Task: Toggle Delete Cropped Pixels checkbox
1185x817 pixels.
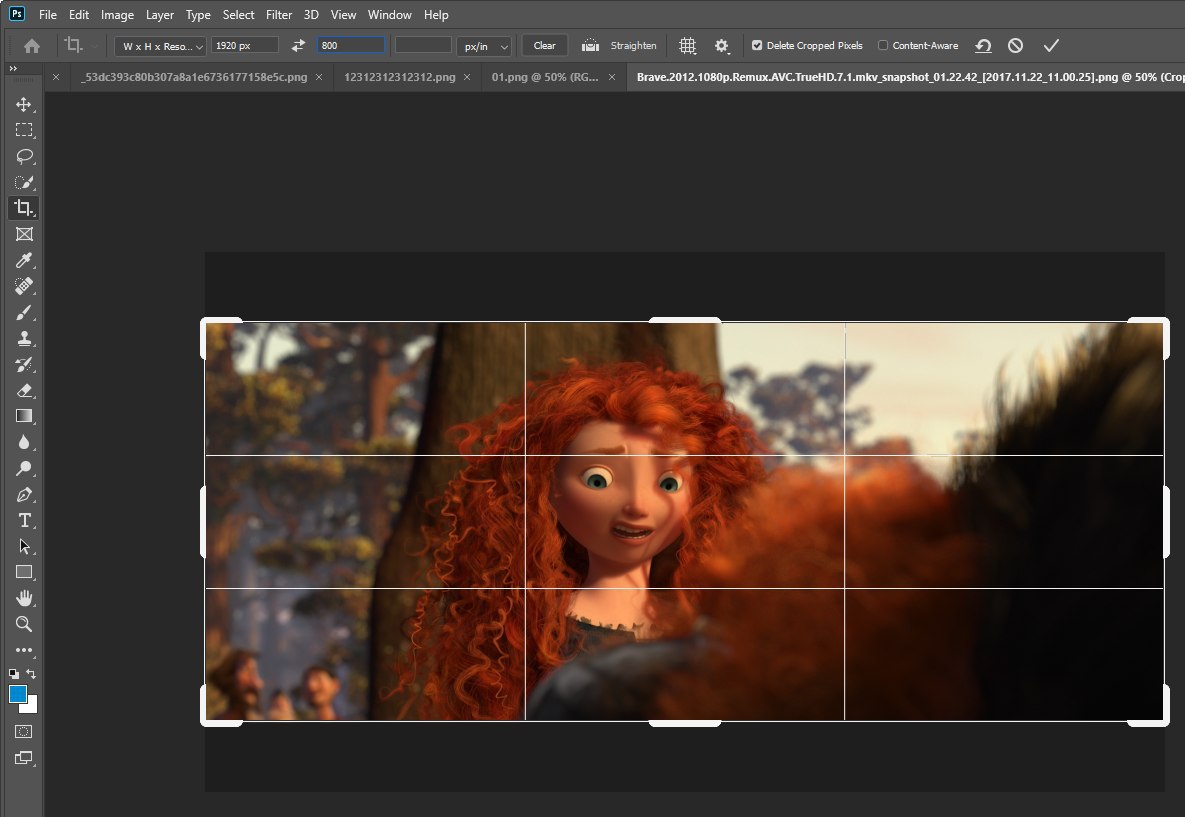Action: click(x=756, y=45)
